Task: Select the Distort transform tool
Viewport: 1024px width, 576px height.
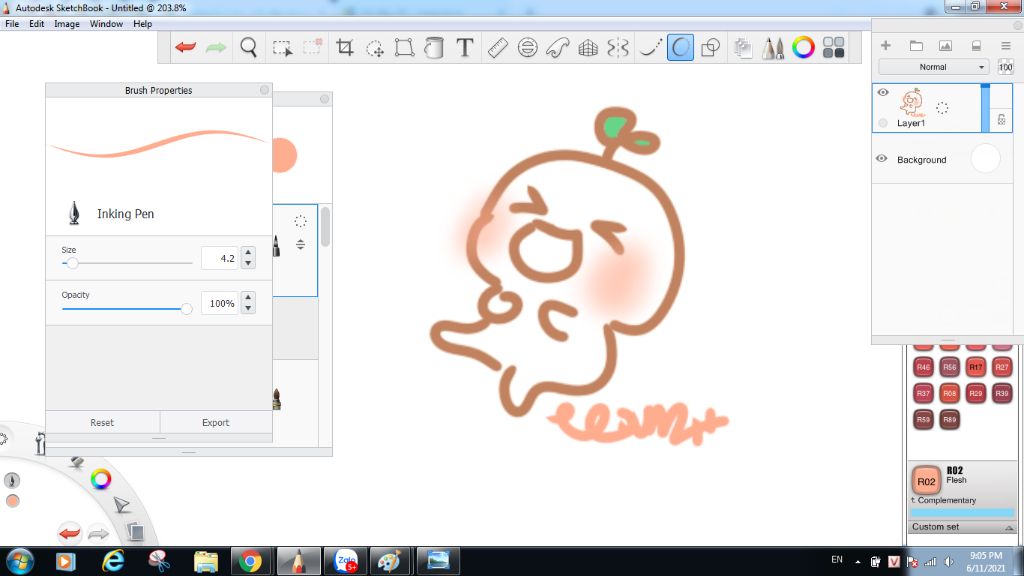Action: click(x=404, y=47)
